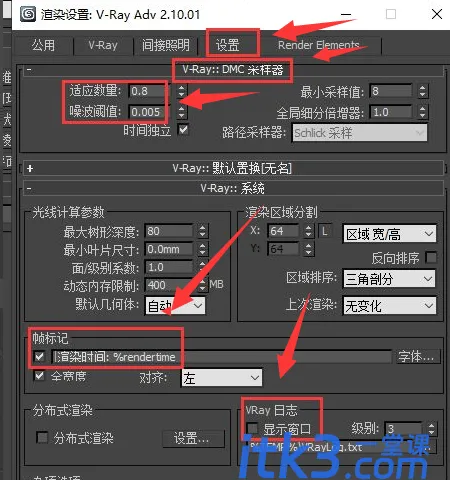Image resolution: width=450 pixels, height=480 pixels.
Task: Click the 全局细分倍增器 spinner arrows
Action: click(x=422, y=112)
